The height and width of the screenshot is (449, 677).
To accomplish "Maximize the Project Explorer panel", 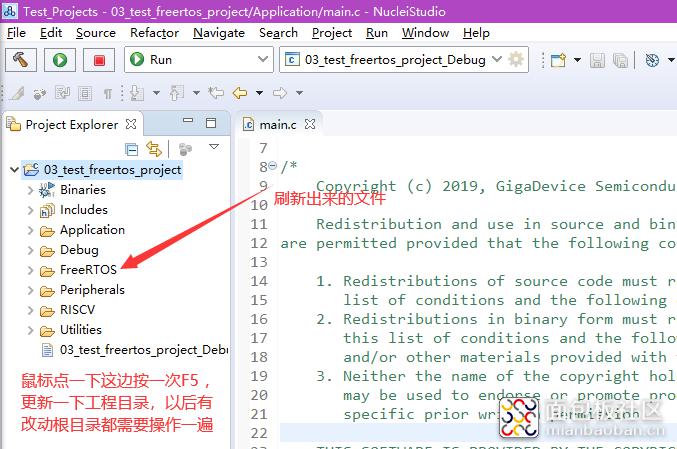I will 211,123.
